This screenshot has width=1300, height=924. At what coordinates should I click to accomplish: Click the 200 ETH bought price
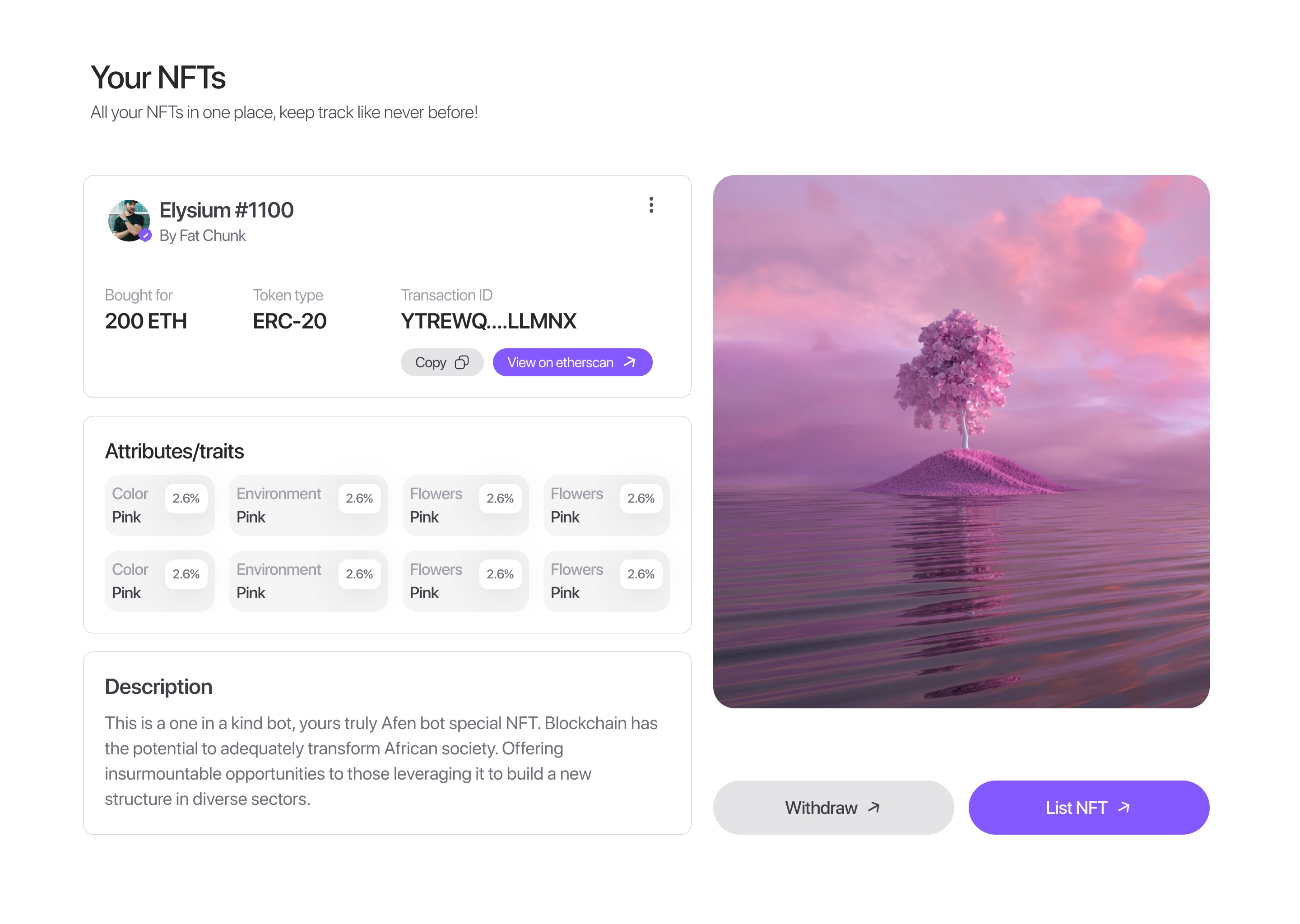(x=146, y=322)
